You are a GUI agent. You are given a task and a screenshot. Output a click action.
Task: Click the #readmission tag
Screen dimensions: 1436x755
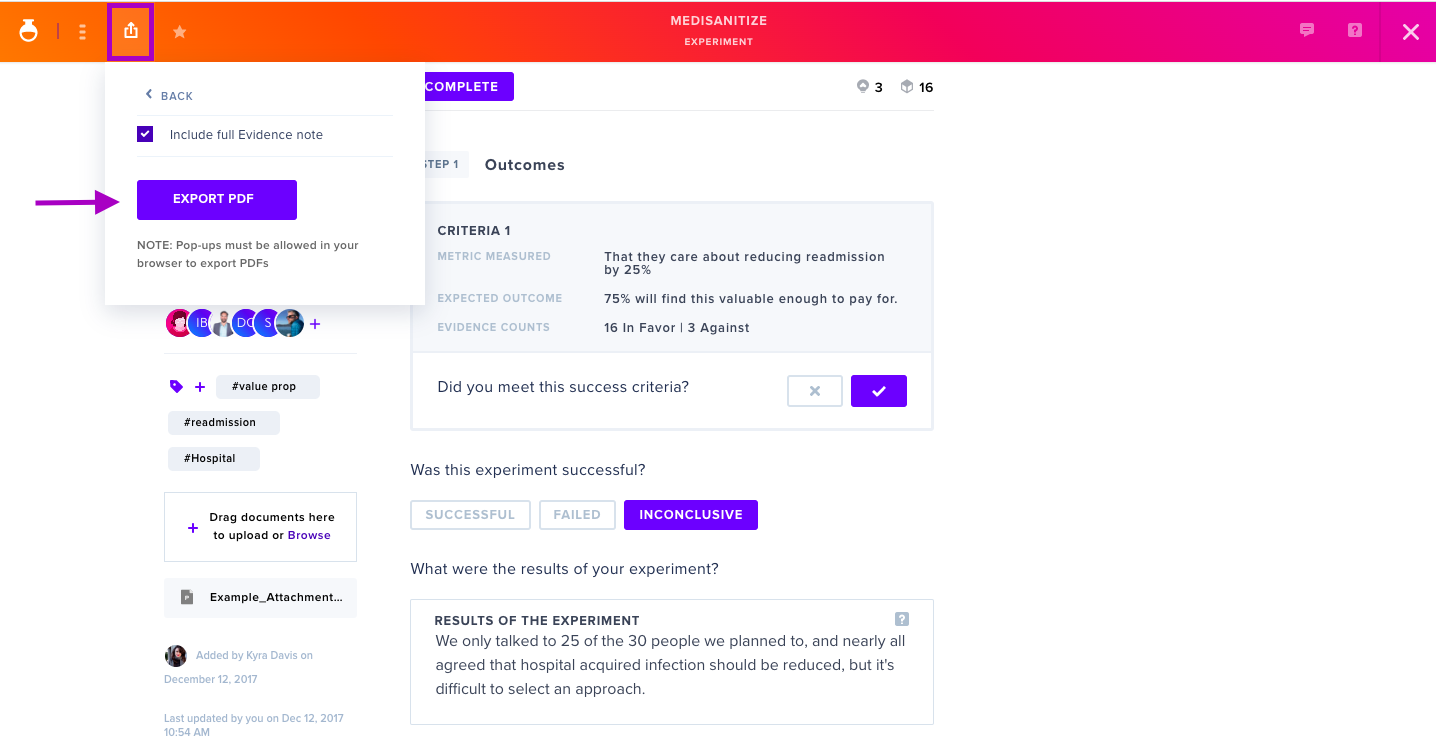point(224,423)
